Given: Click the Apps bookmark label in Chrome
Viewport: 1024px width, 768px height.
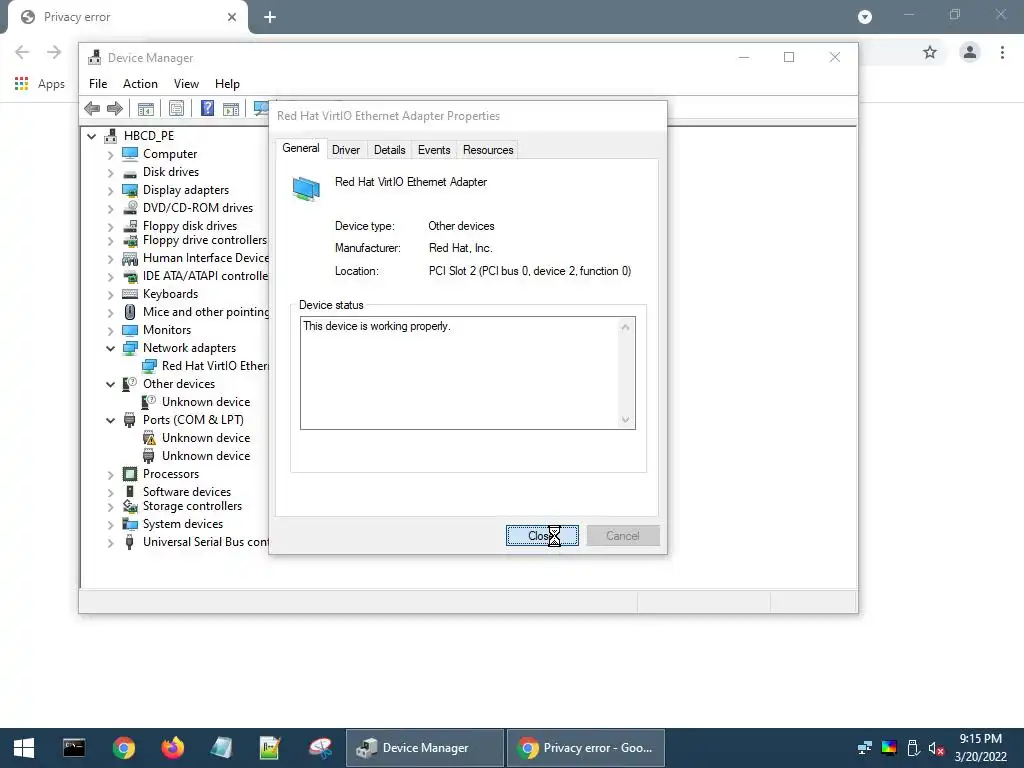Looking at the screenshot, I should [x=51, y=84].
